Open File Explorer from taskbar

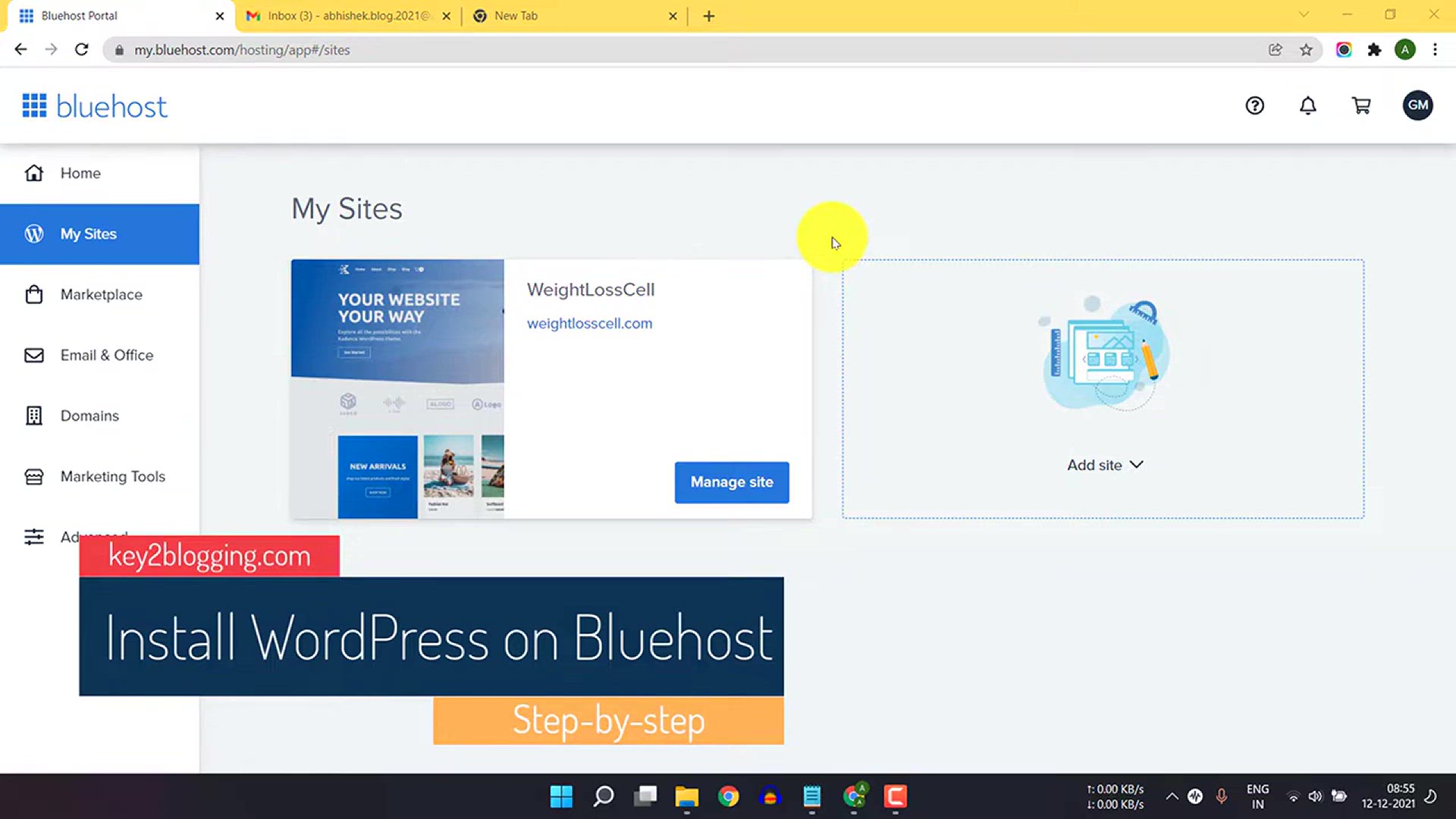tap(687, 796)
